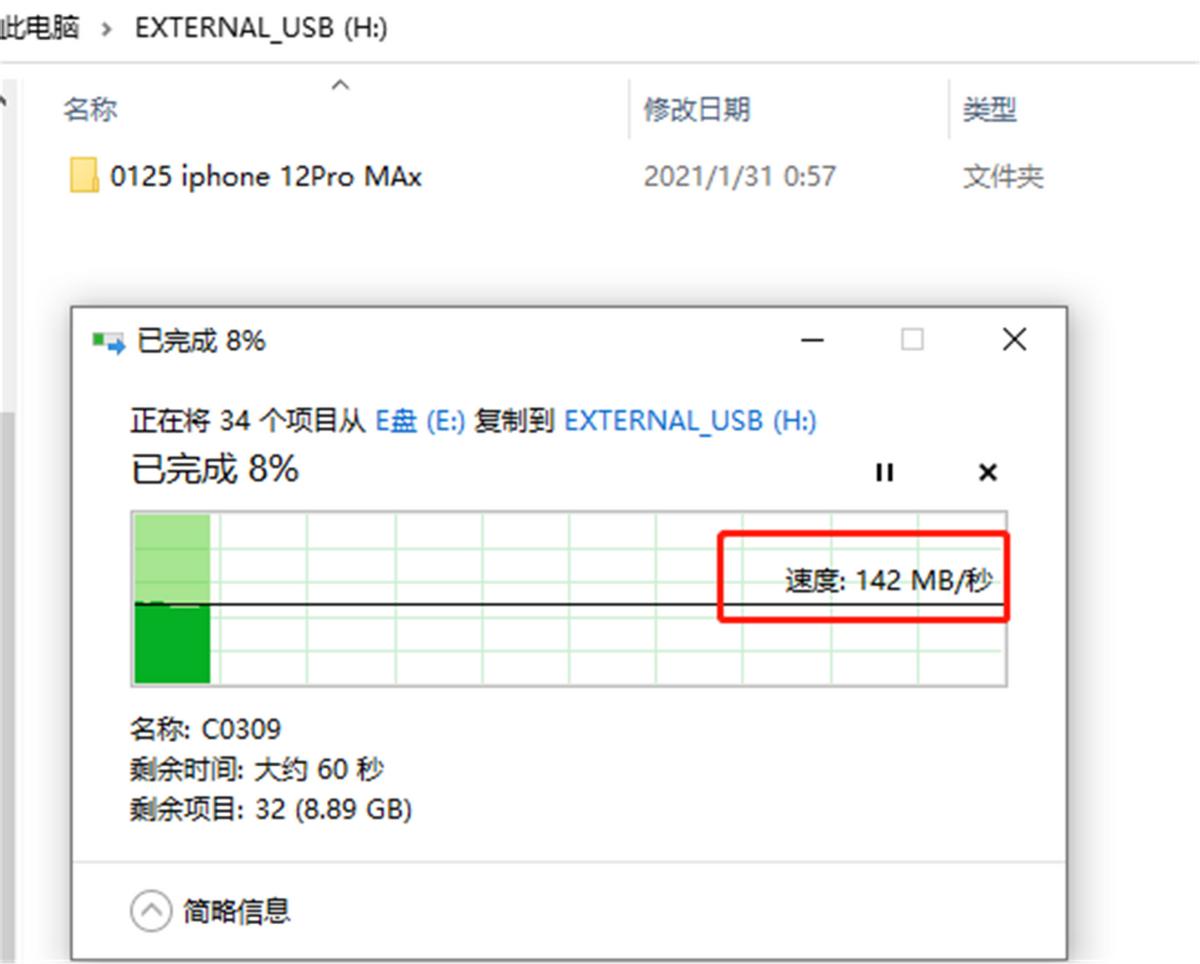Select folder name 0125 iphone 12Pro MAx
Image resolution: width=1200 pixels, height=964 pixels.
click(266, 177)
